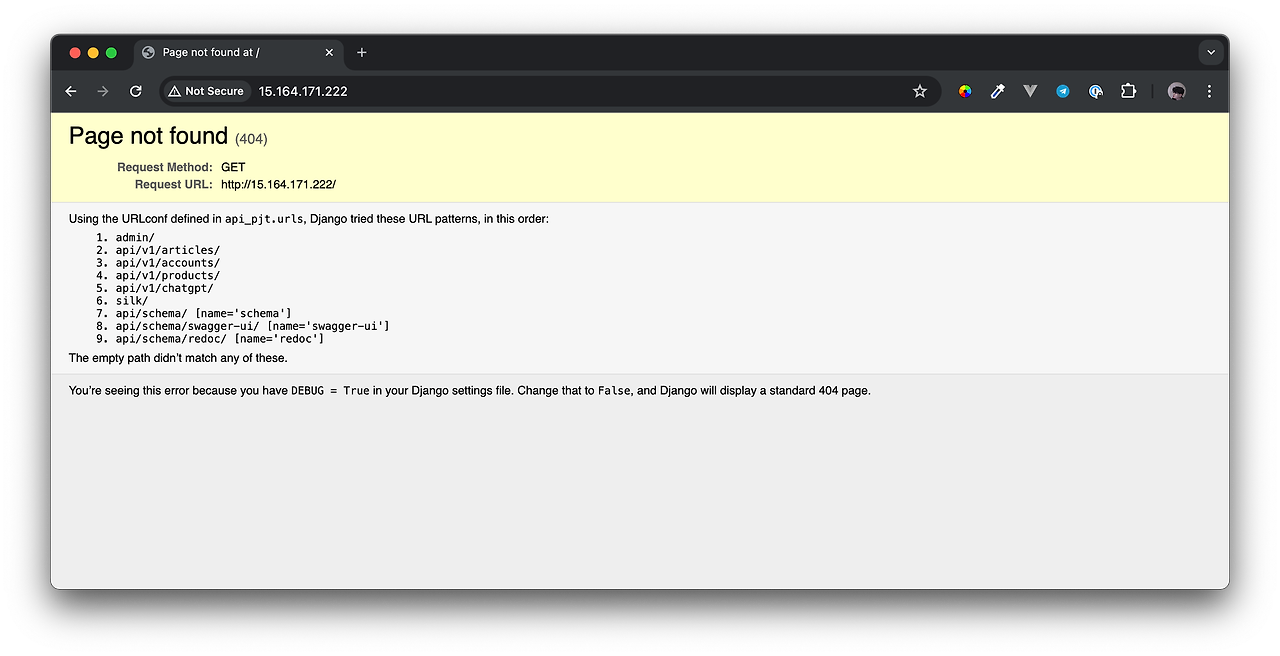Bookmark this page with the star icon
Screen dimensions: 1280x656
(x=920, y=91)
